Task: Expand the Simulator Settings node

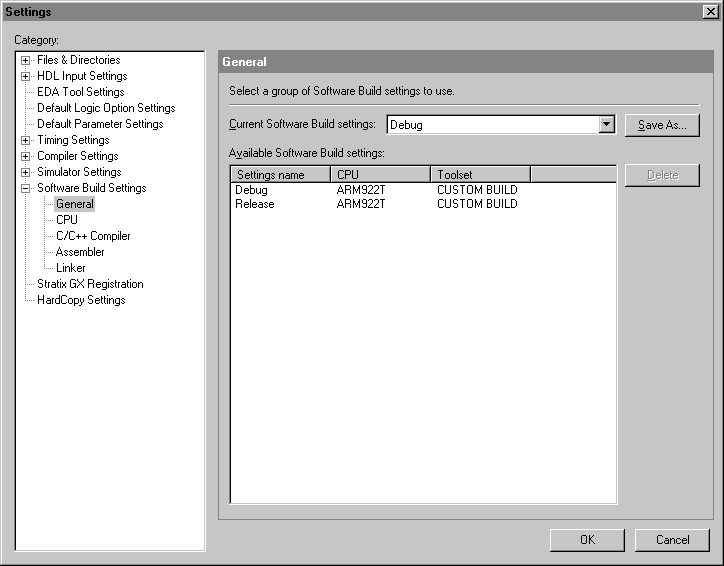Action: pos(26,172)
